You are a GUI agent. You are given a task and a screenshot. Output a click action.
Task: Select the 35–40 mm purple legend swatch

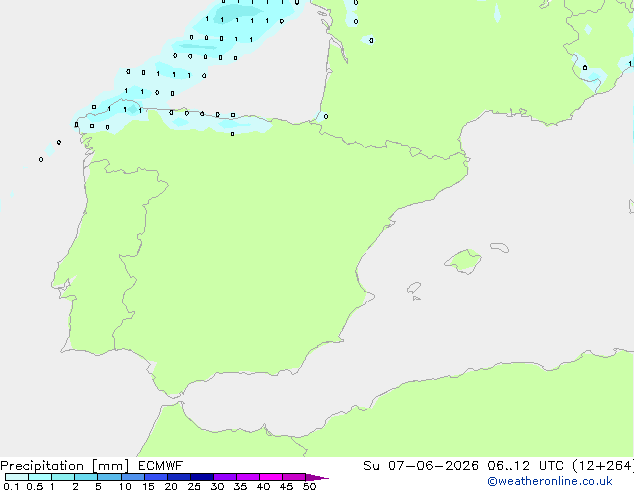point(248,477)
